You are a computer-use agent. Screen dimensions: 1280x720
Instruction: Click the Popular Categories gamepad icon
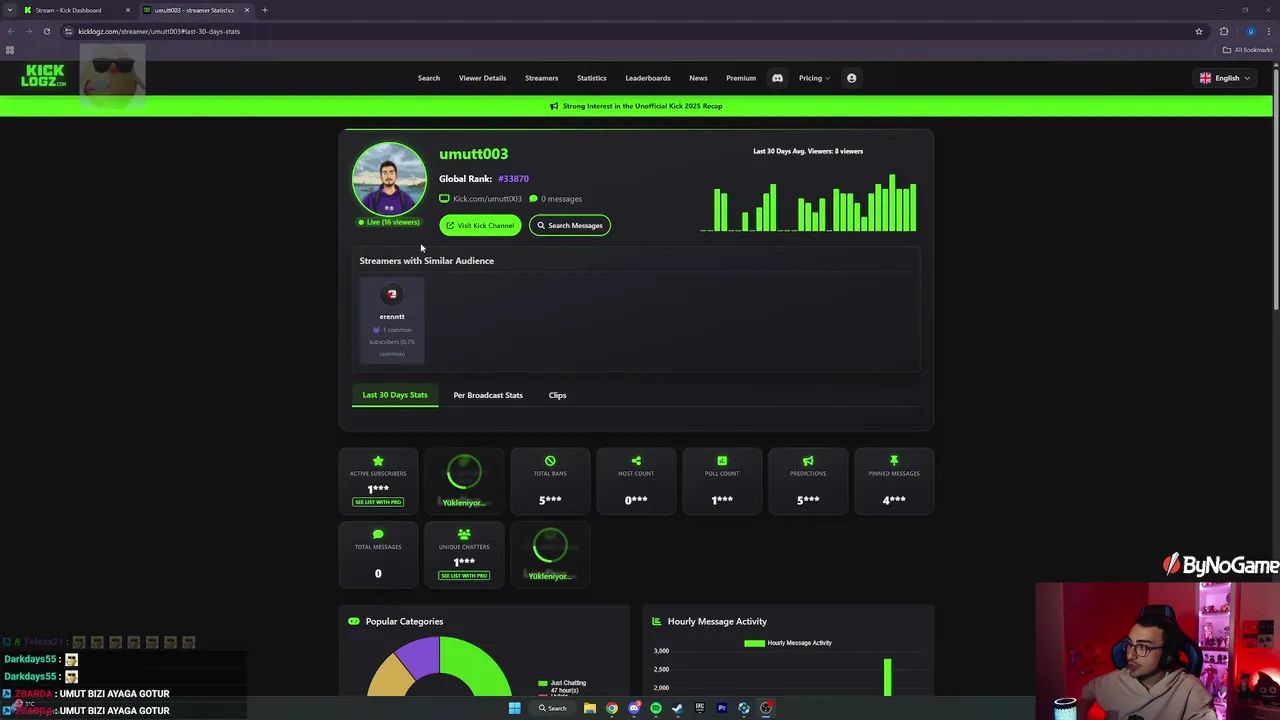pos(354,621)
